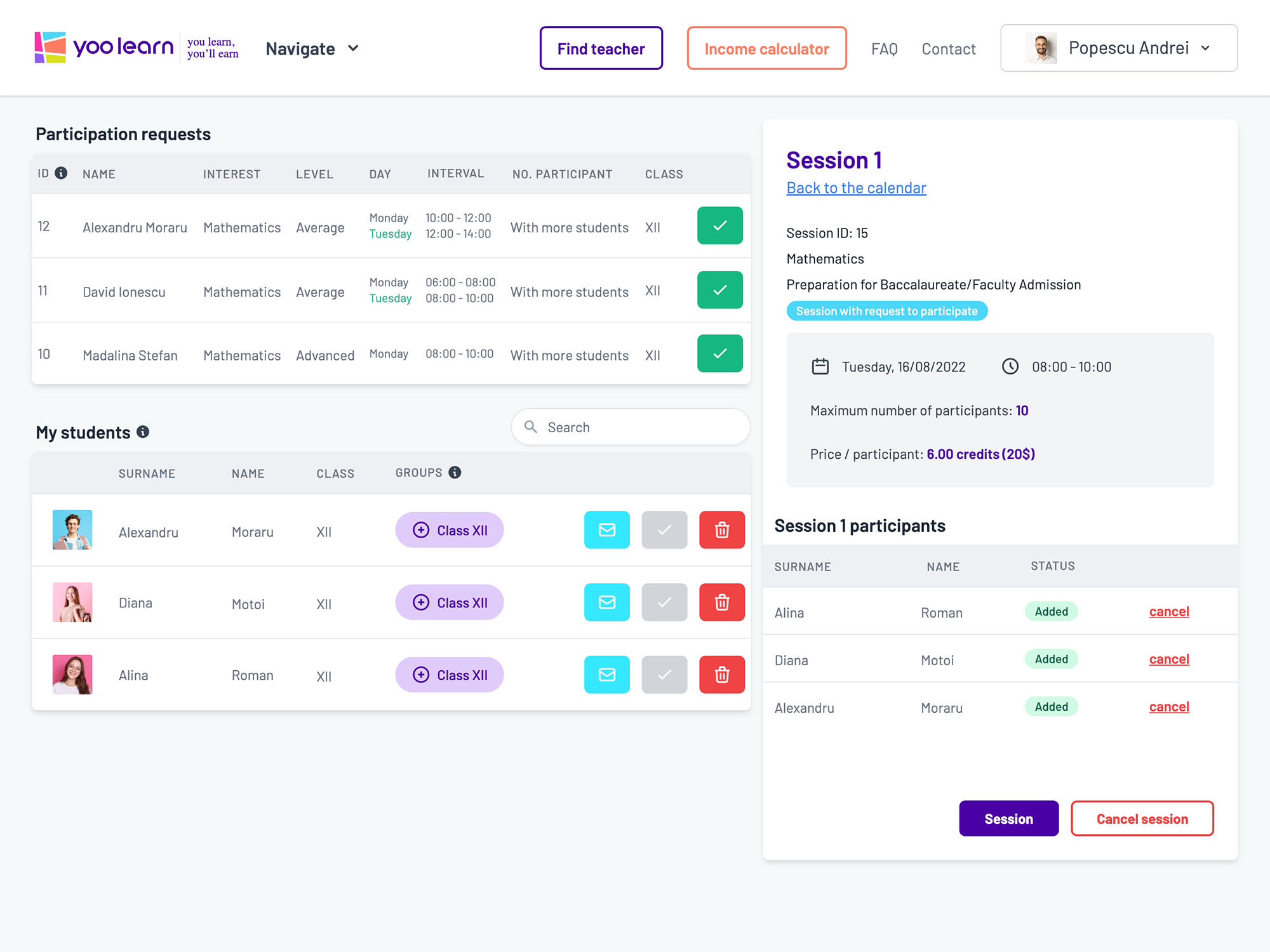Click the info icon beside My students

tap(143, 432)
